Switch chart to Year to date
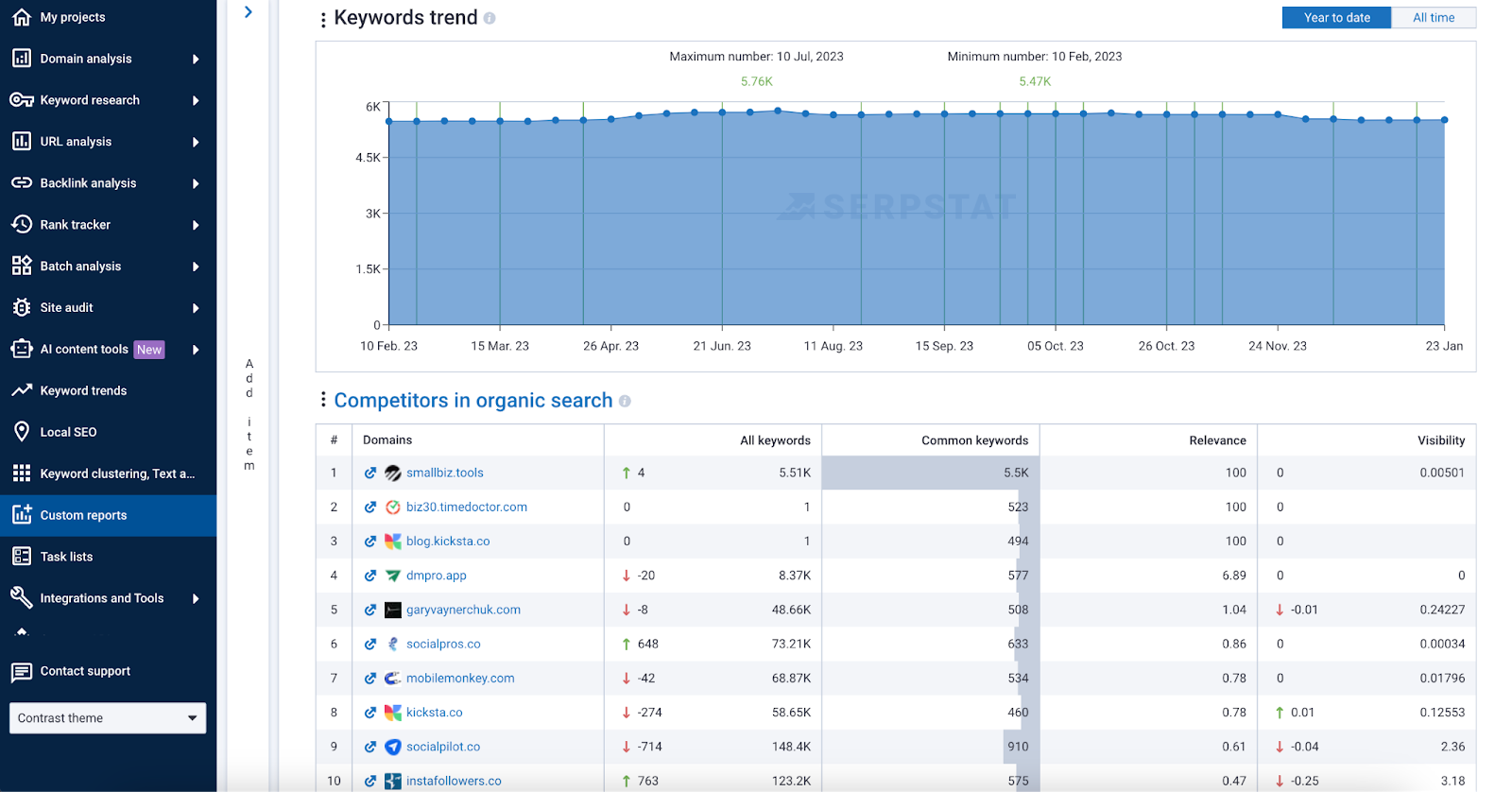 pyautogui.click(x=1336, y=18)
